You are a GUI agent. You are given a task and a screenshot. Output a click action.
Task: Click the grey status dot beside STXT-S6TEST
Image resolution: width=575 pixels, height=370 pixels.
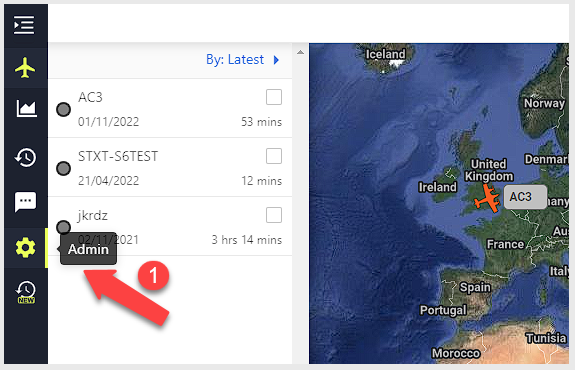pos(63,168)
